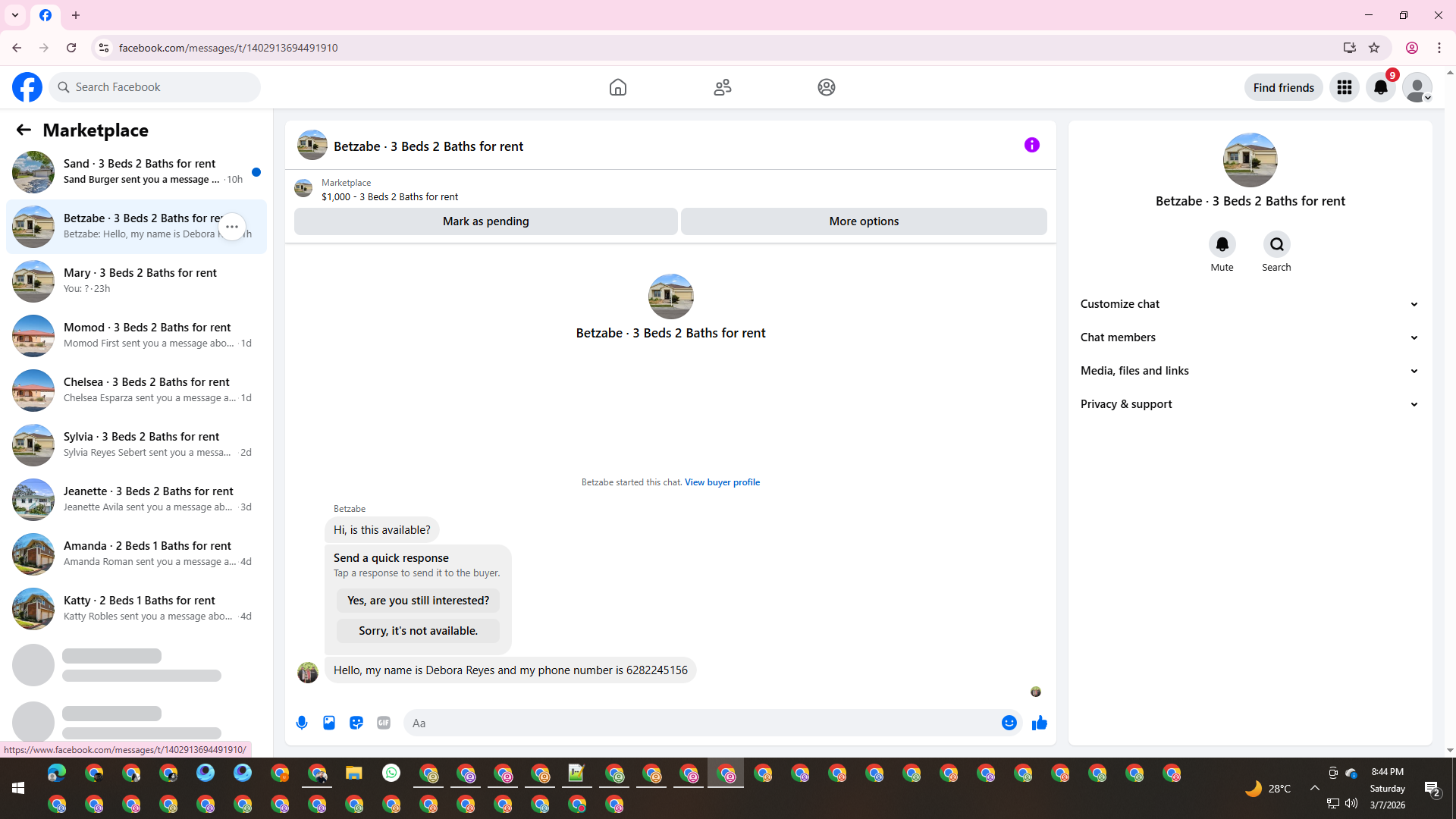The image size is (1456, 819).
Task: Click Find friends button
Action: pyautogui.click(x=1283, y=87)
